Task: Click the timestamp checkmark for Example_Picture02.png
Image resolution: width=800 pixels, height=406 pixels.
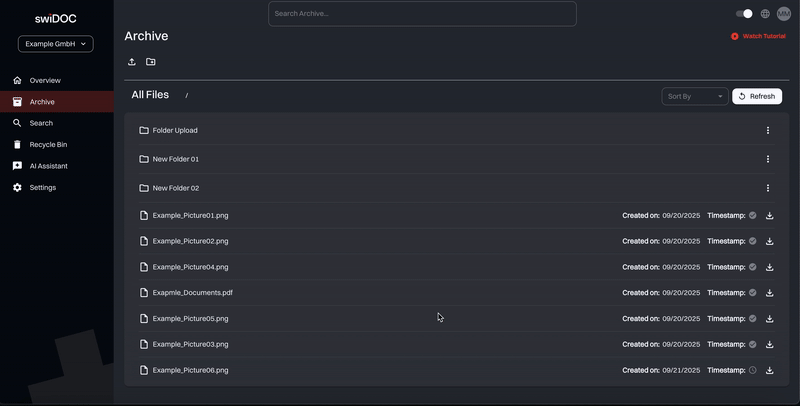Action: (x=753, y=241)
